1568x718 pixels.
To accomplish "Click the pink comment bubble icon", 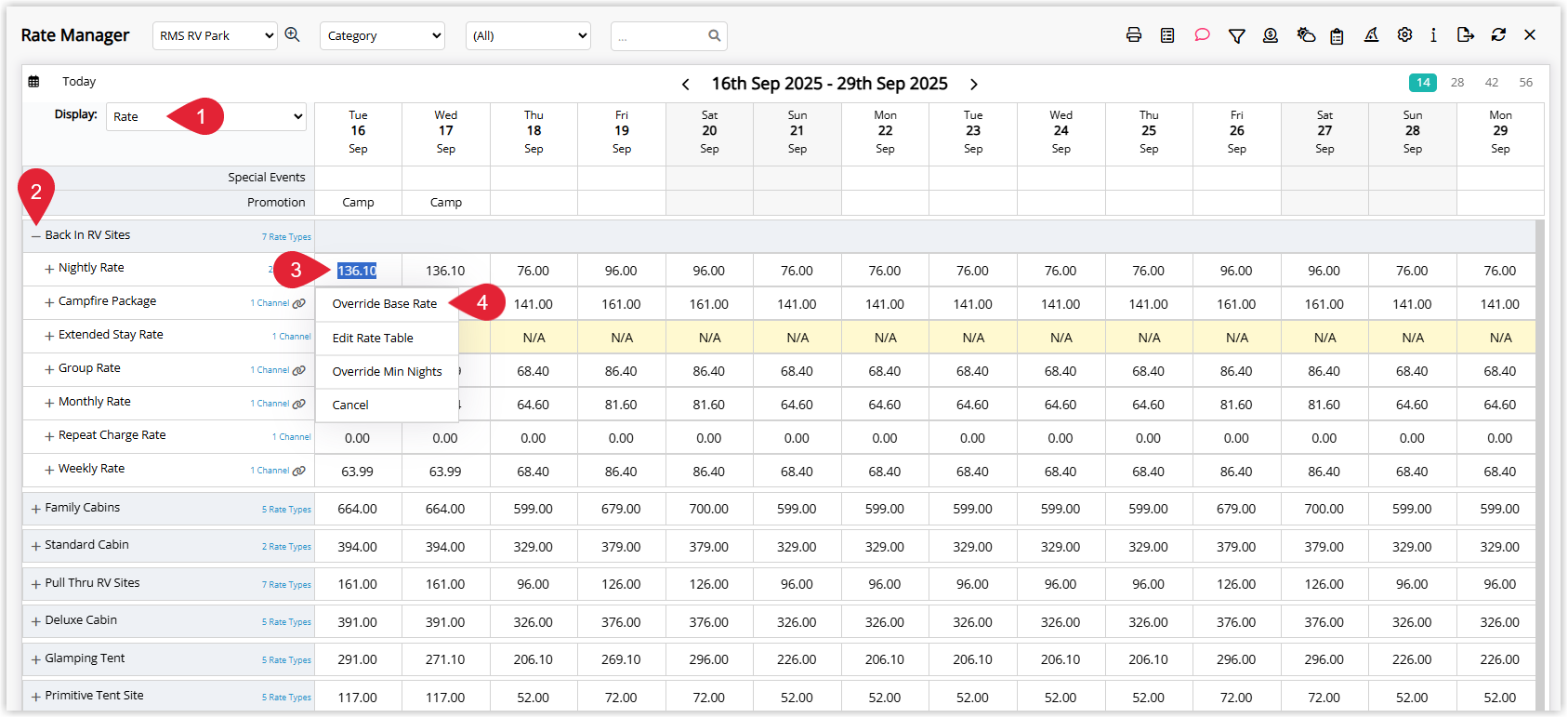I will [1202, 35].
